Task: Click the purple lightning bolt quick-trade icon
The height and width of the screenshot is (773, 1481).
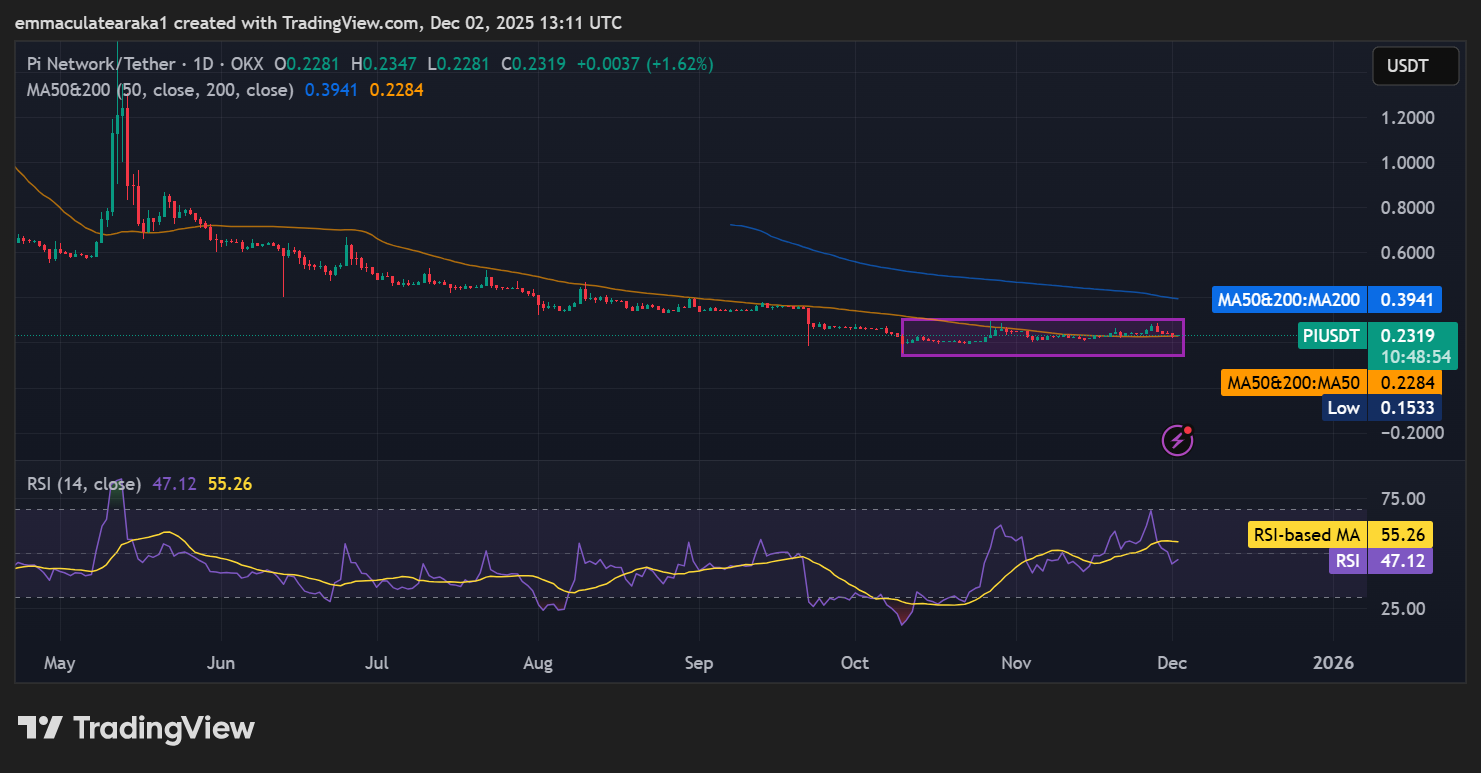Action: pyautogui.click(x=1176, y=441)
